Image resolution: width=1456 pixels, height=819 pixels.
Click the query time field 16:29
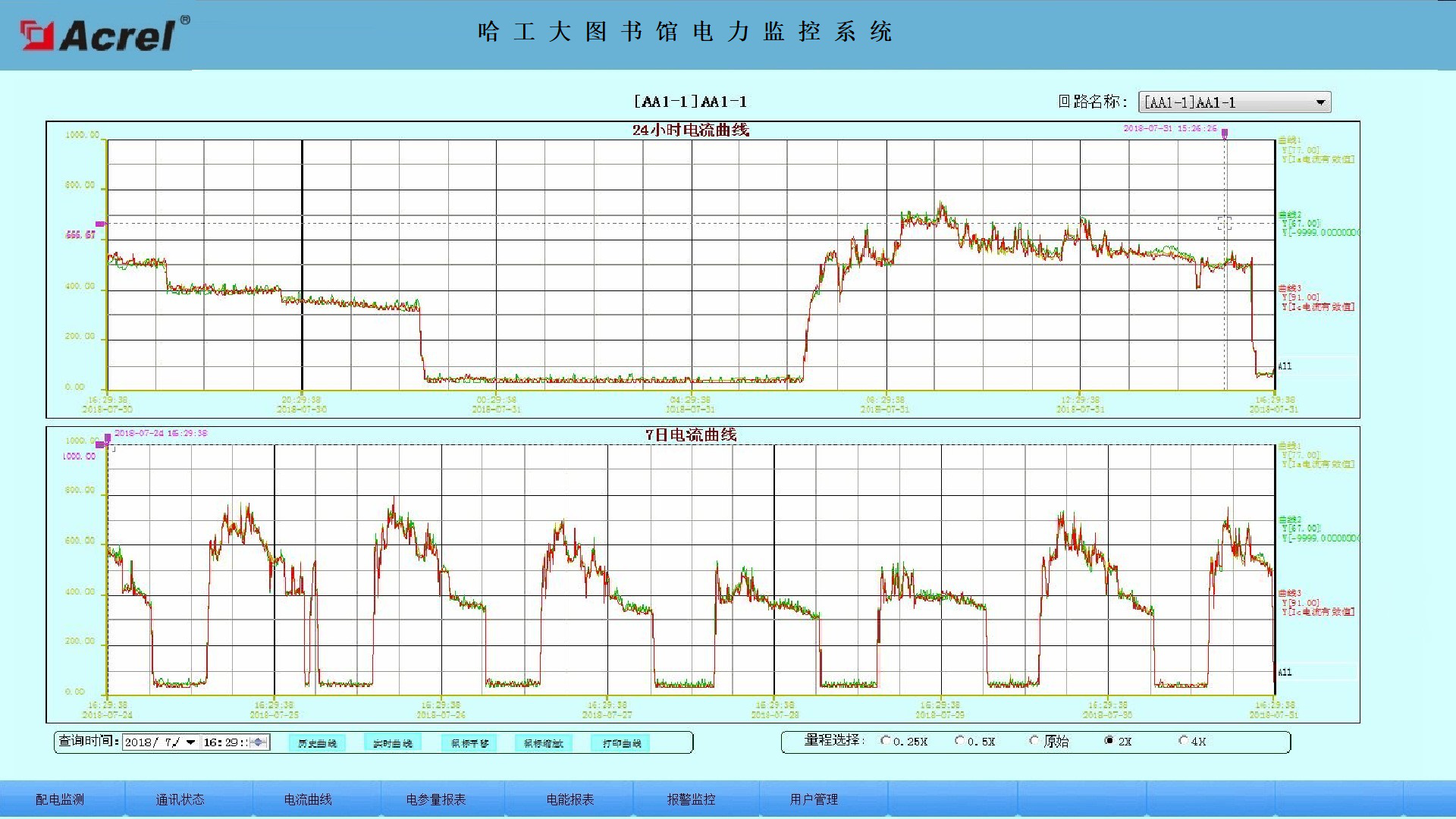[x=224, y=742]
